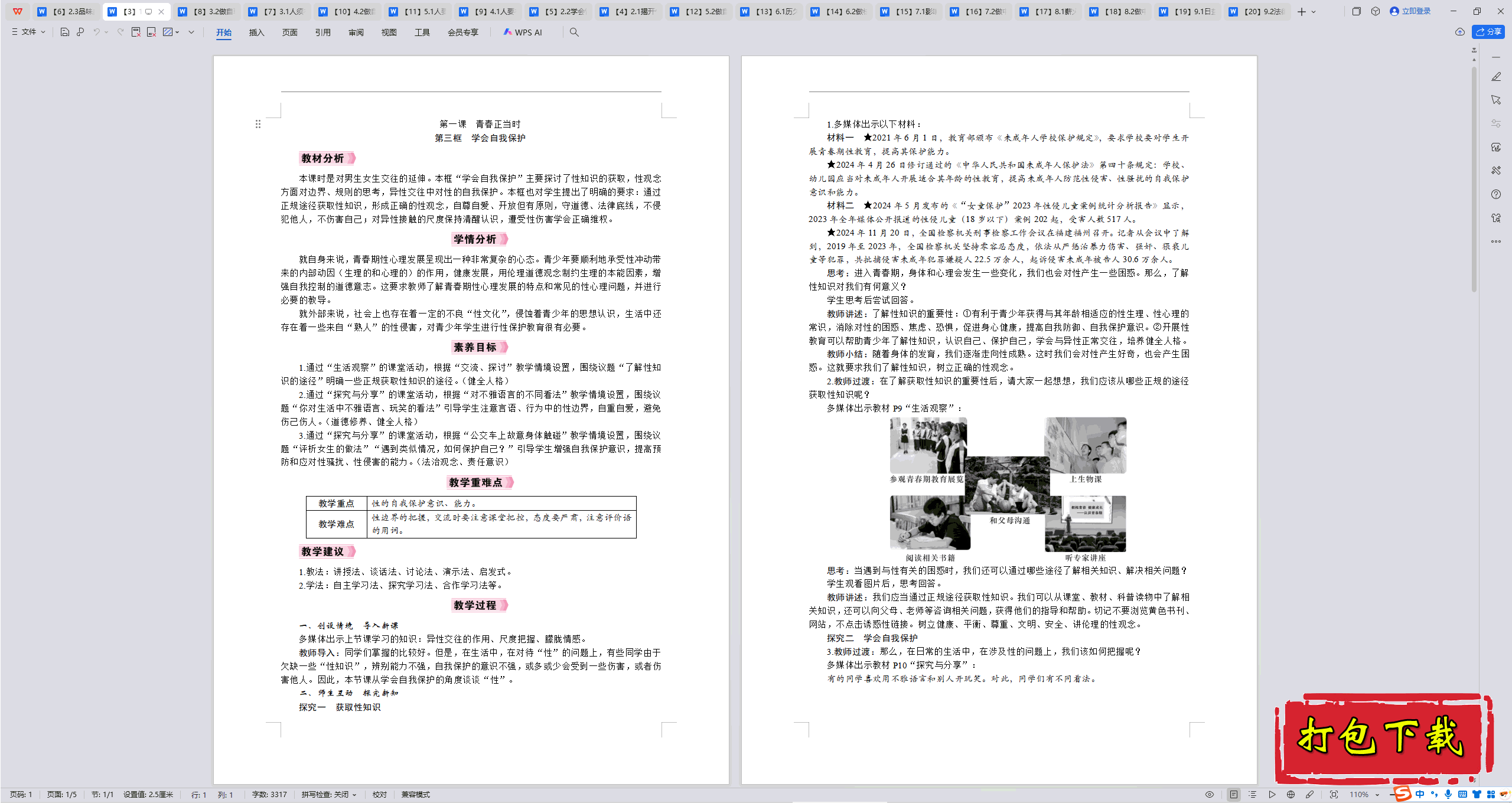Click the Share (分享) button

[x=1488, y=32]
